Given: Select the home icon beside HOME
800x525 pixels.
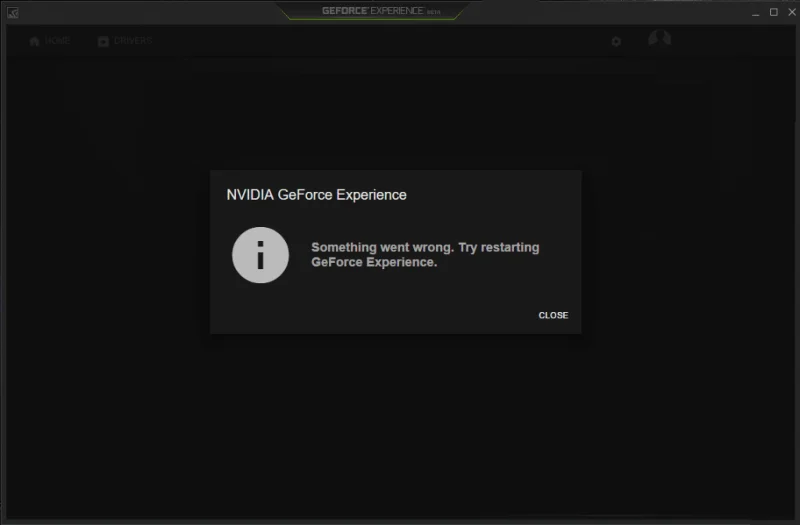Looking at the screenshot, I should [x=34, y=41].
